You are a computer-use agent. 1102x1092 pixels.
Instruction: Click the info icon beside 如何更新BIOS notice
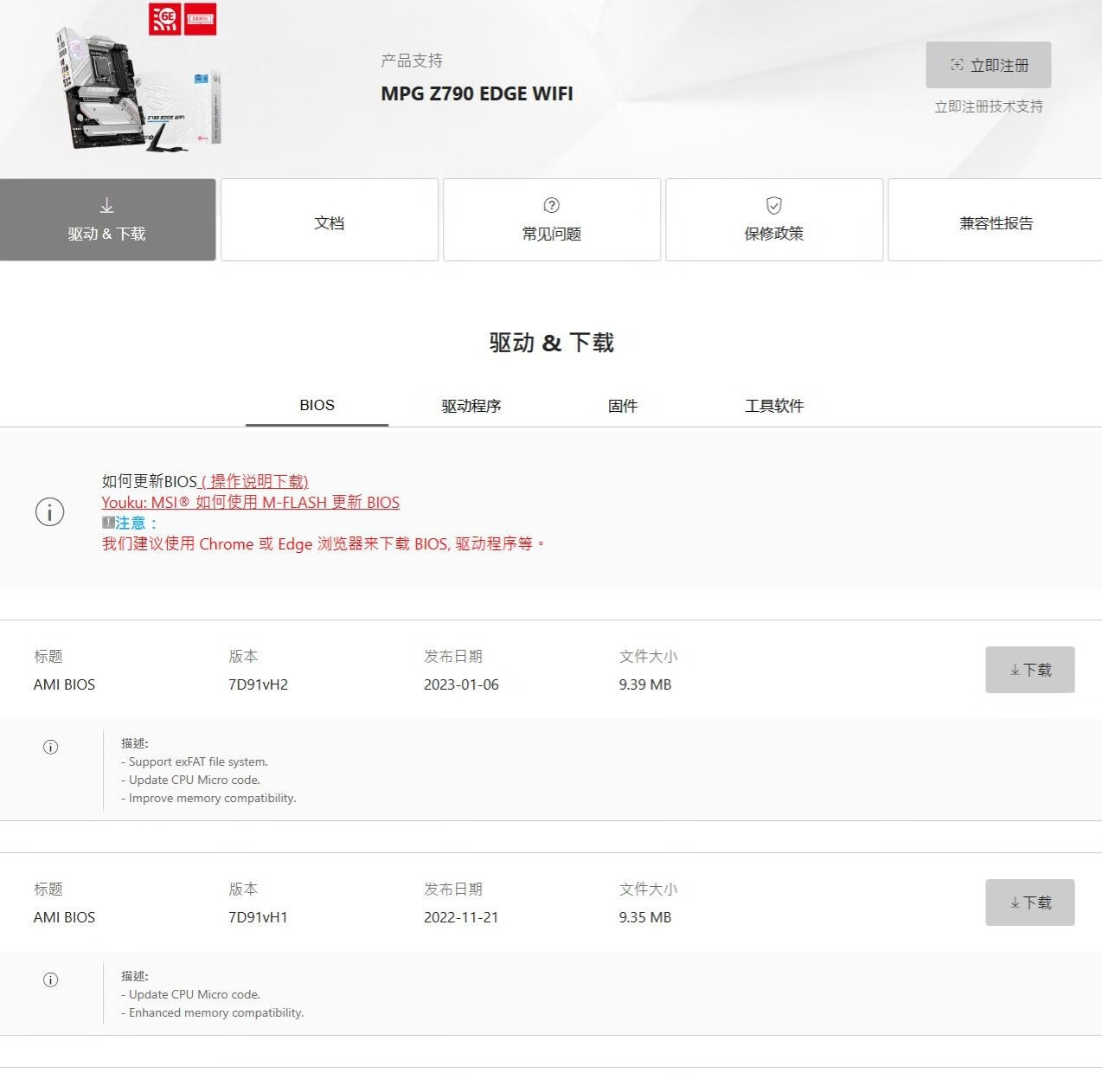click(49, 511)
